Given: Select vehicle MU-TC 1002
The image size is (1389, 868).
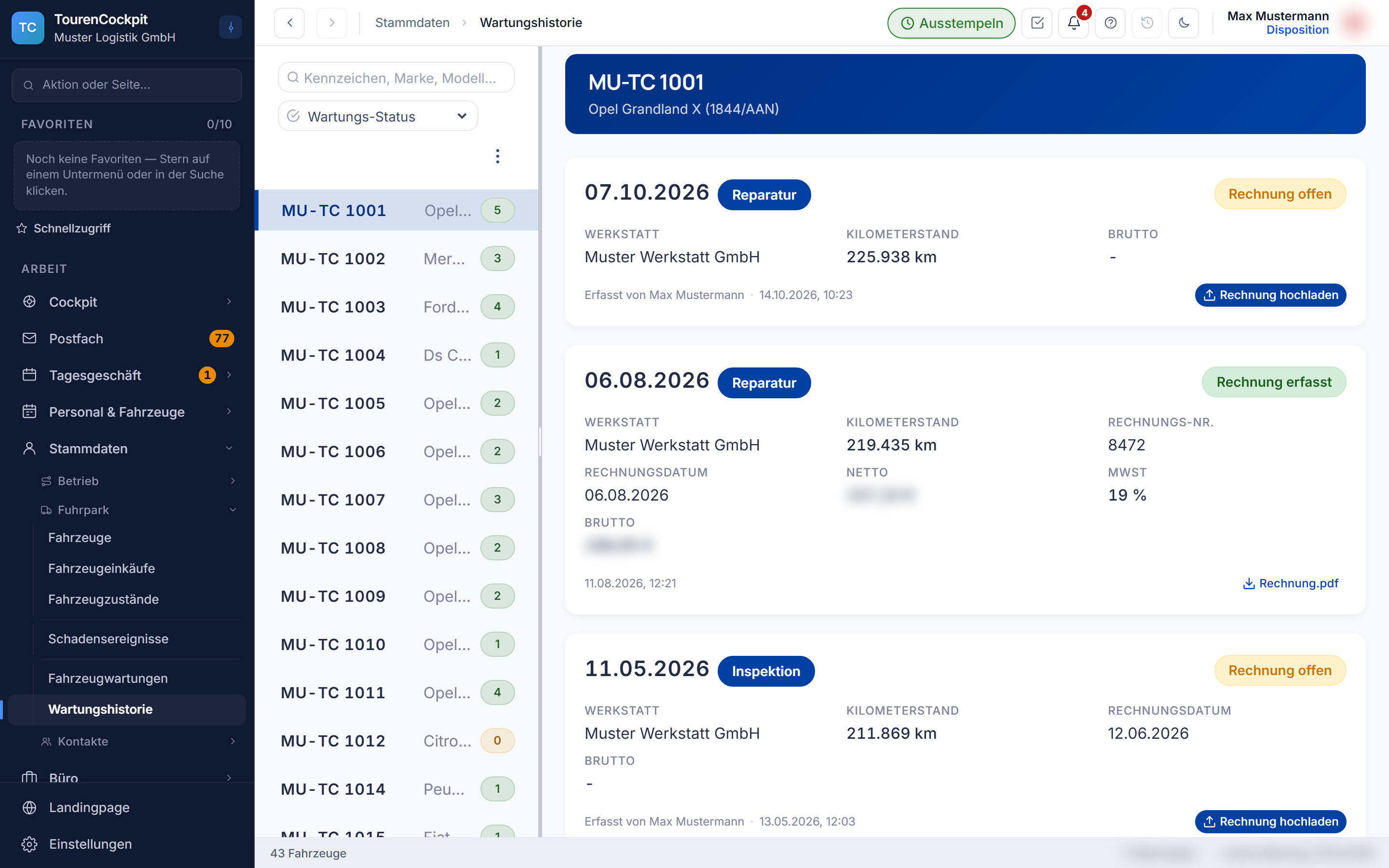Looking at the screenshot, I should click(396, 259).
